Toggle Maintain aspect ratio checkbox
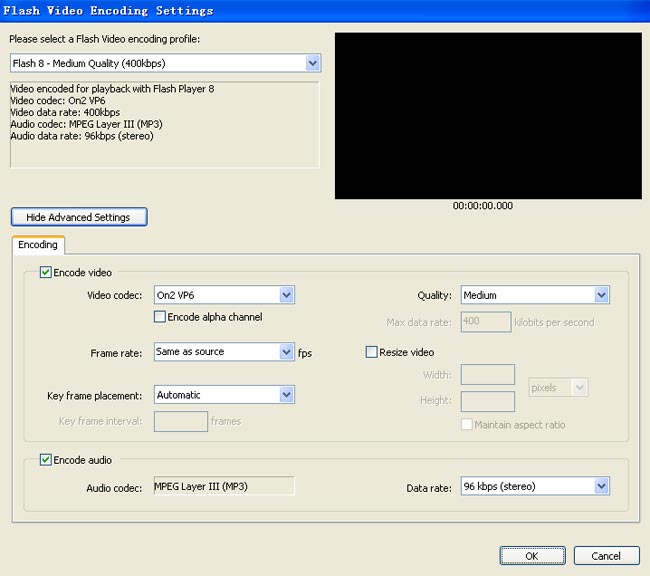 pyautogui.click(x=466, y=424)
